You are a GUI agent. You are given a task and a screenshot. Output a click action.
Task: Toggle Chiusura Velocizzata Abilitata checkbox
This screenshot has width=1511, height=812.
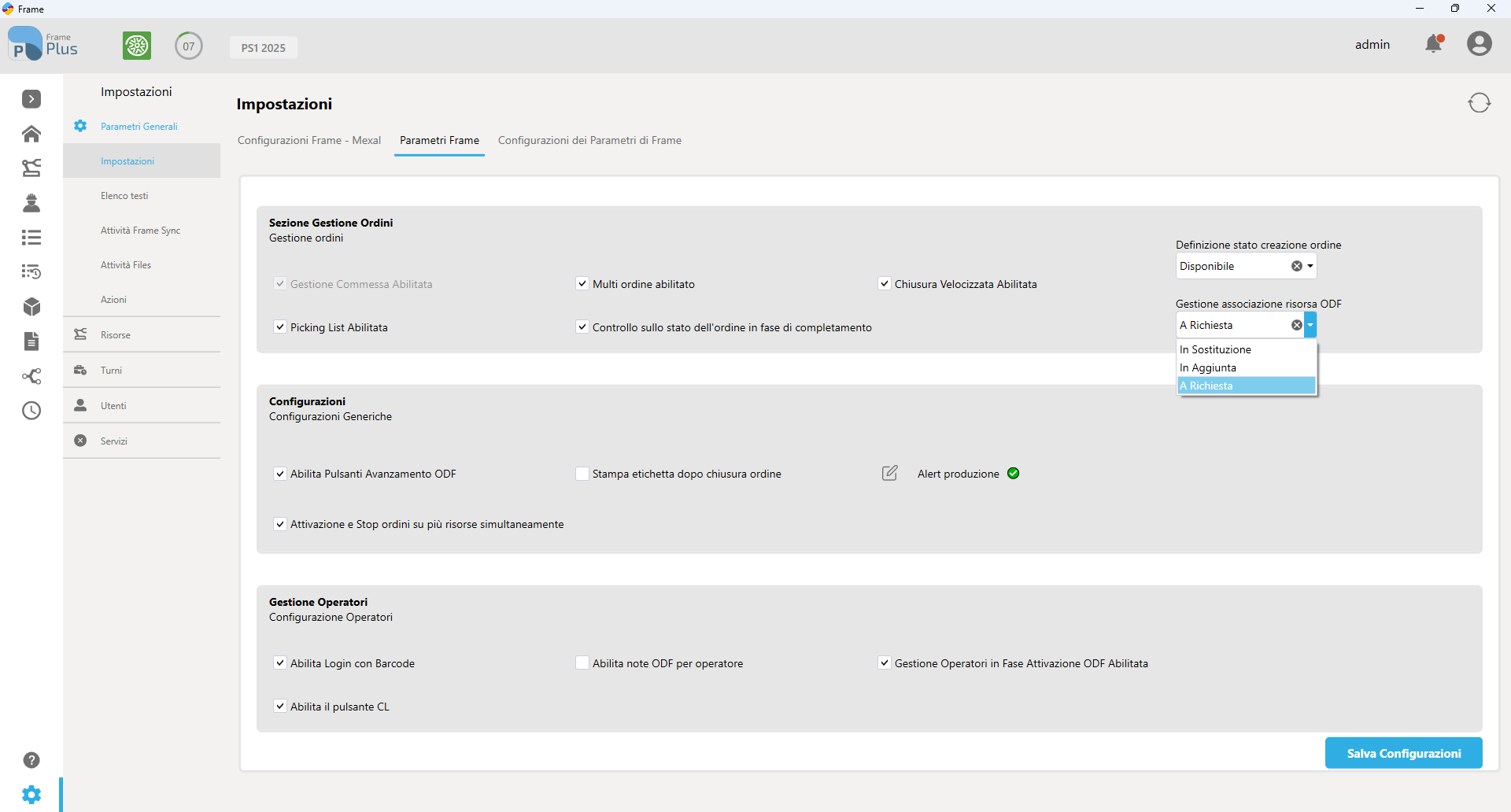point(885,283)
